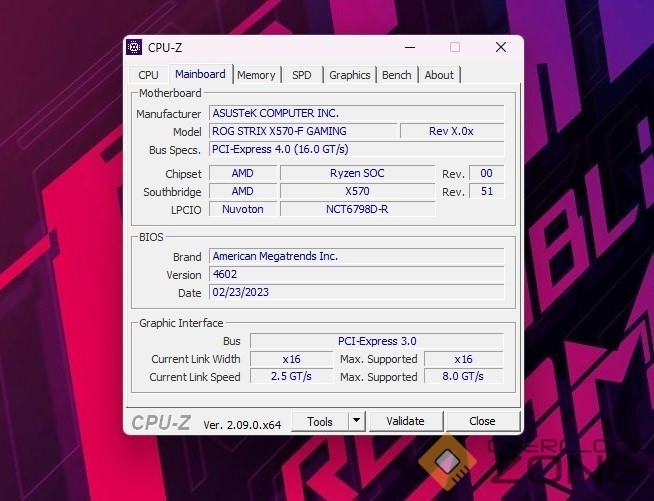
Task: Open the Memory tab
Action: click(256, 75)
